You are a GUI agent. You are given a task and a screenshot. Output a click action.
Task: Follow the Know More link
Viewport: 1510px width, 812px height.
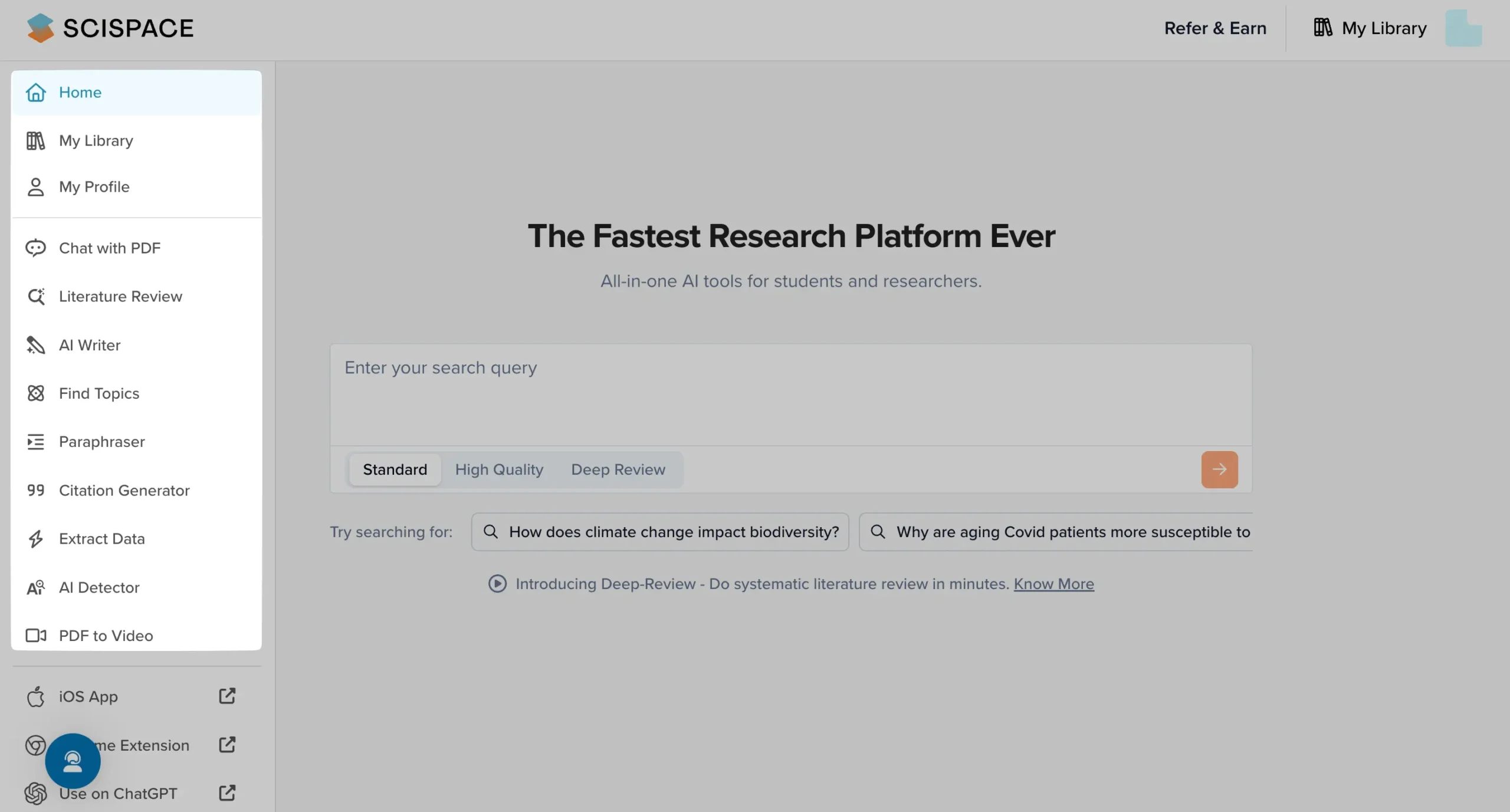click(1053, 584)
